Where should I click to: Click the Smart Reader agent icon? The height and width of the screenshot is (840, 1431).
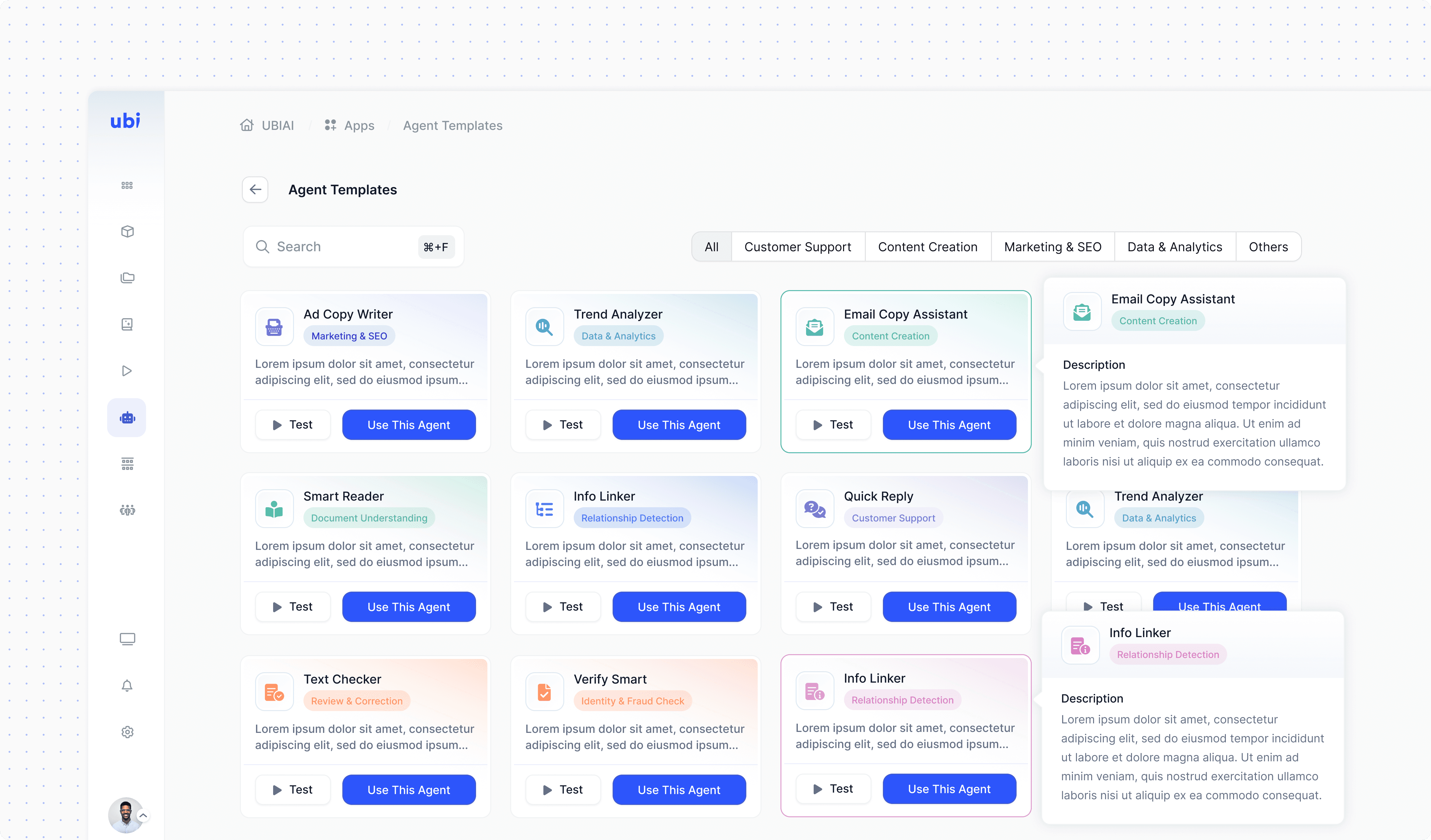click(274, 509)
